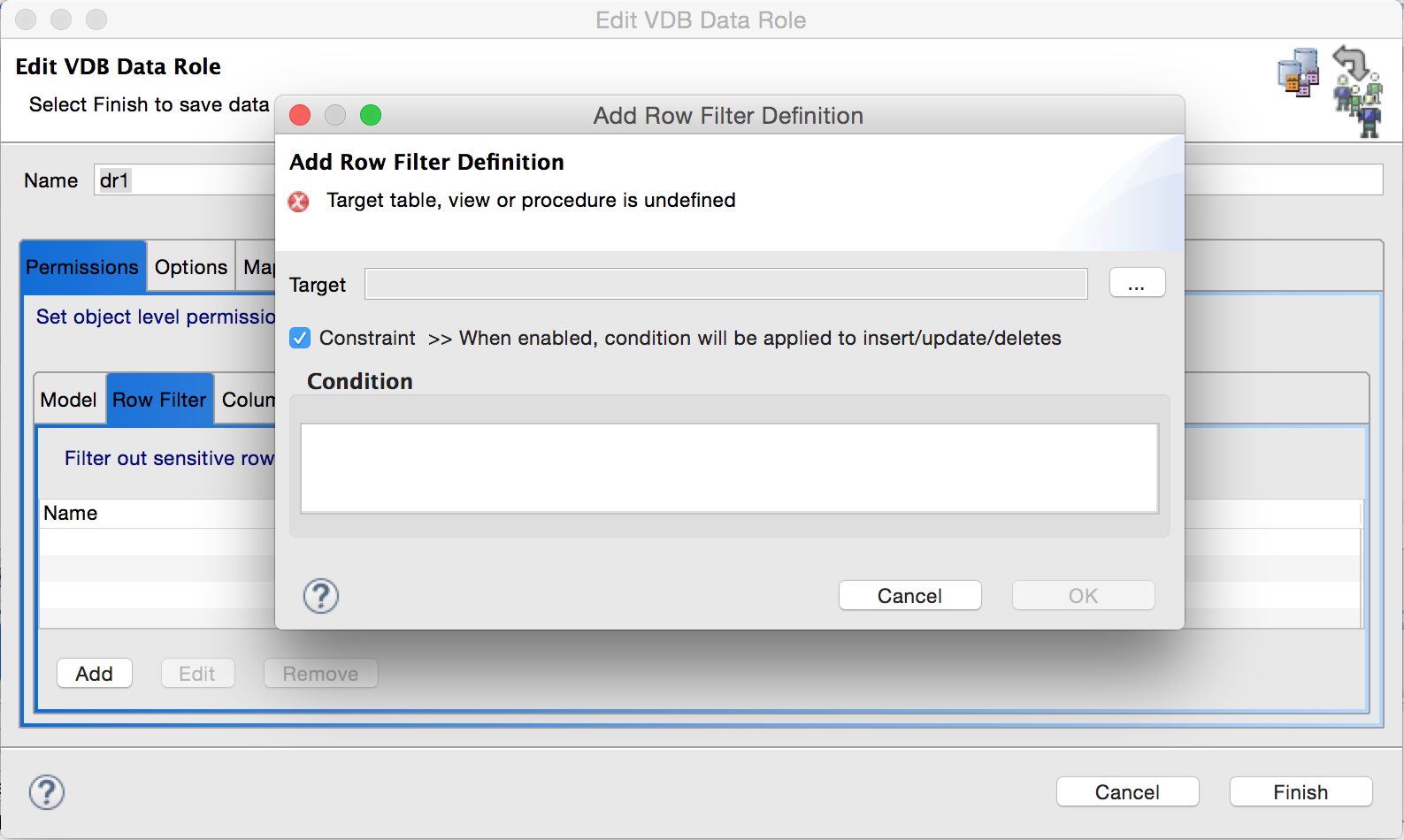1404x840 pixels.
Task: Toggle the Constraint checkbox
Action: coord(300,338)
